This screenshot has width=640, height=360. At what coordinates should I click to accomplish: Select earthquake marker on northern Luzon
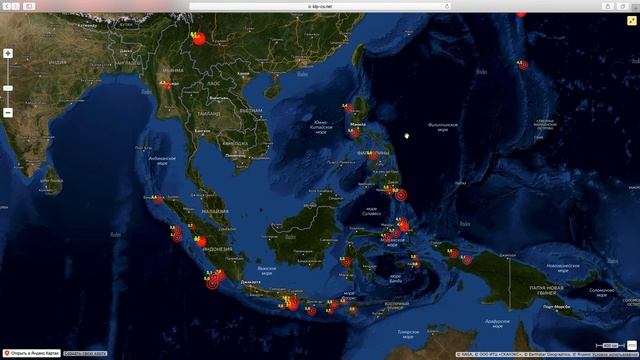349,108
